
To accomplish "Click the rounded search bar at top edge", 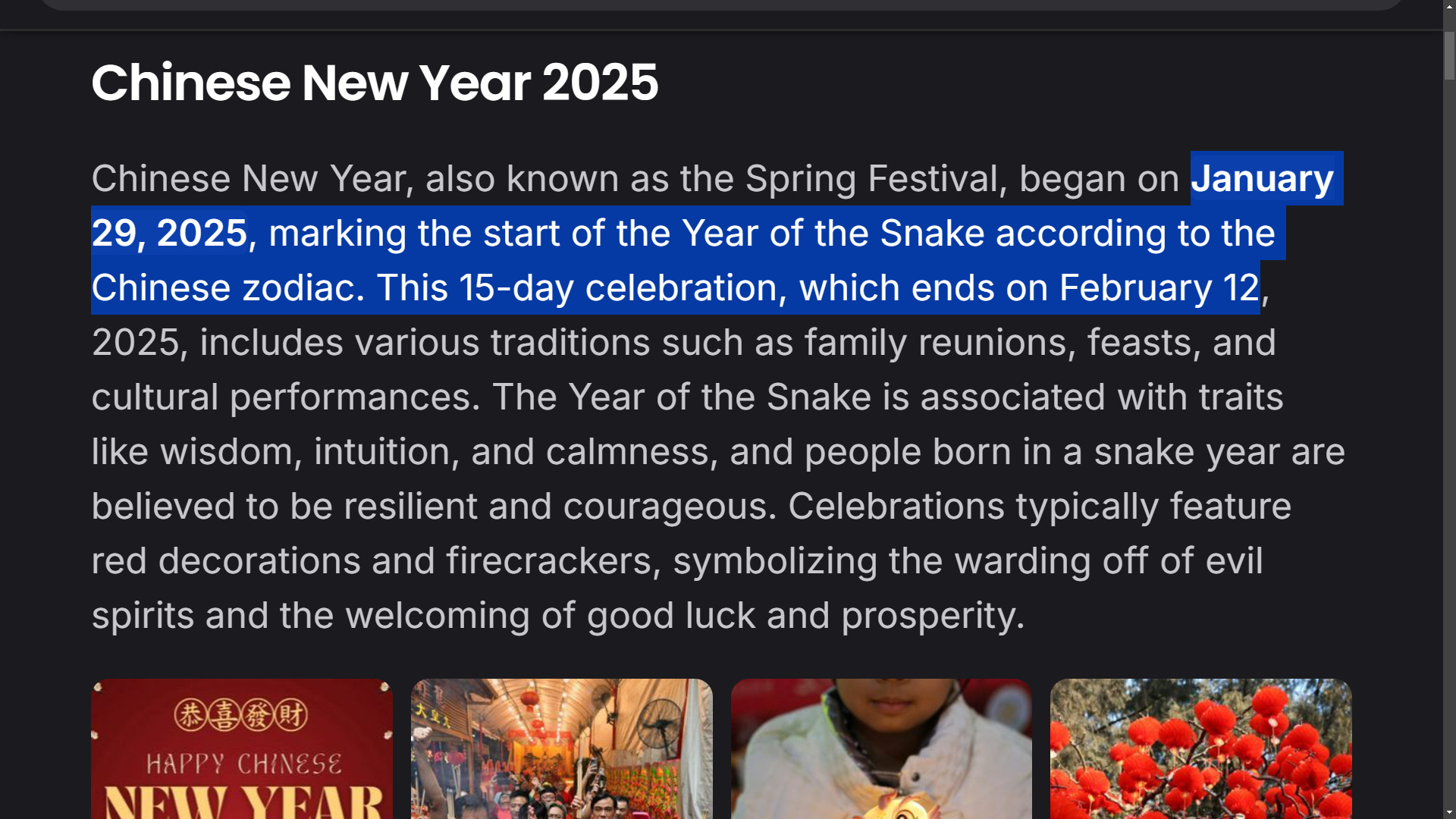I will click(x=722, y=4).
